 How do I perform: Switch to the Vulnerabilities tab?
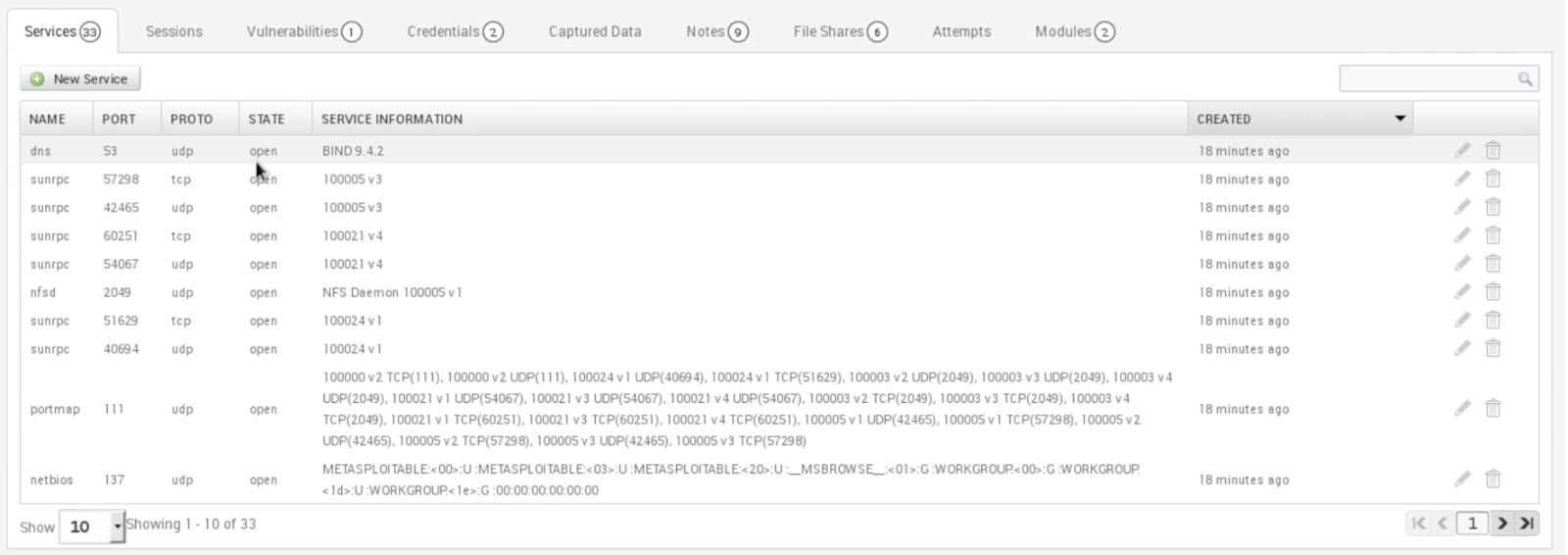(x=304, y=31)
